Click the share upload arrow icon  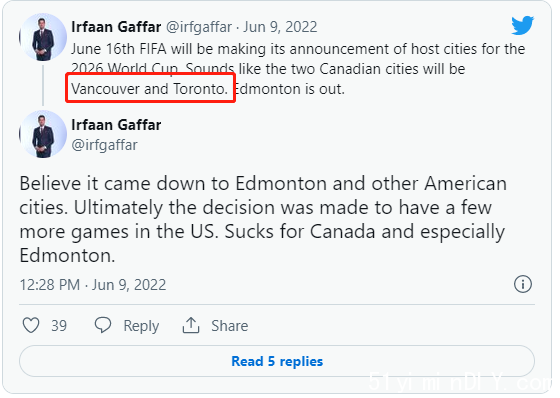point(191,325)
